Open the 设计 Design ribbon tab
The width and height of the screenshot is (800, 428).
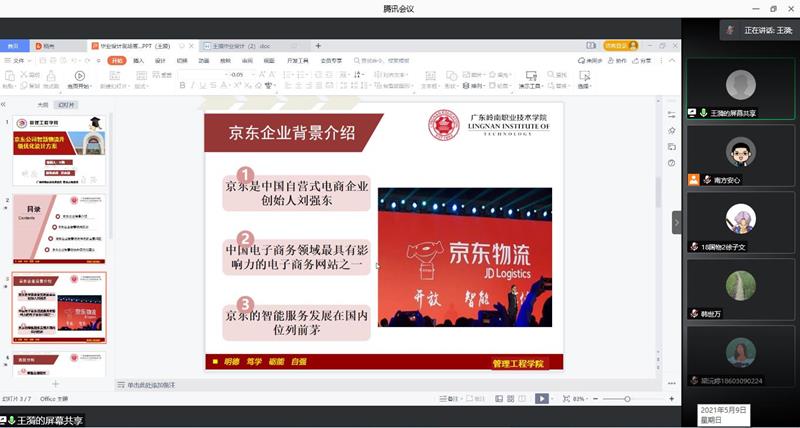point(160,60)
